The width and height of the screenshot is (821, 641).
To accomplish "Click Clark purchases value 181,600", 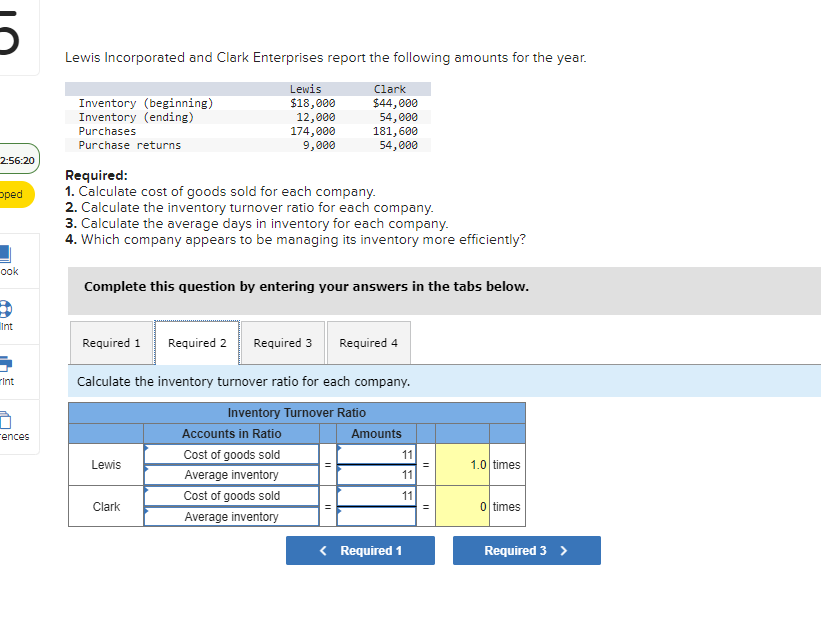I will click(395, 131).
